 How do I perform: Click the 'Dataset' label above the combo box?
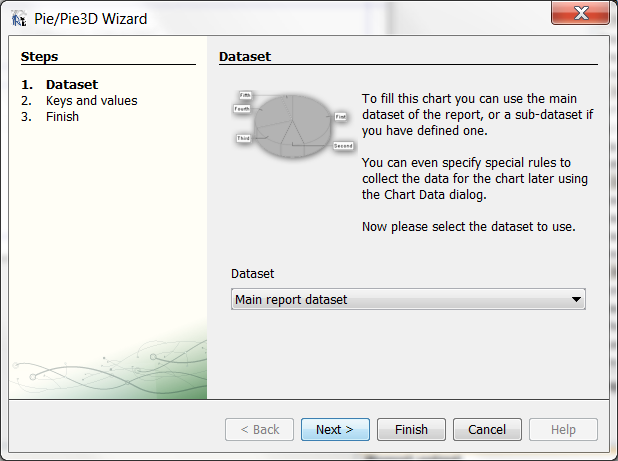click(x=252, y=273)
